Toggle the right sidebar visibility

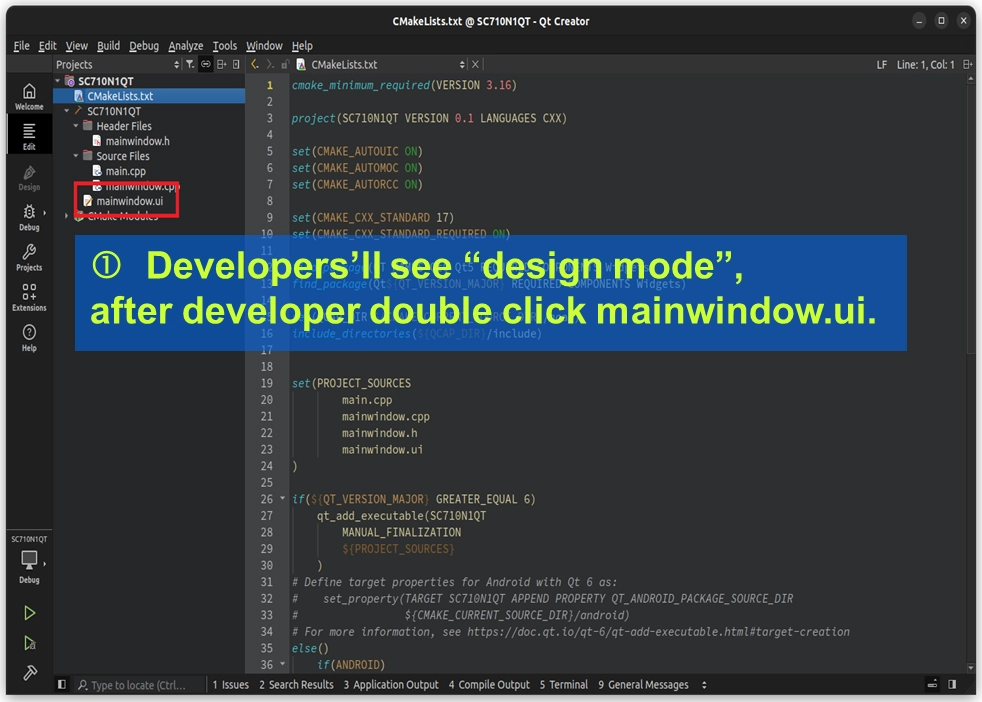tap(952, 684)
